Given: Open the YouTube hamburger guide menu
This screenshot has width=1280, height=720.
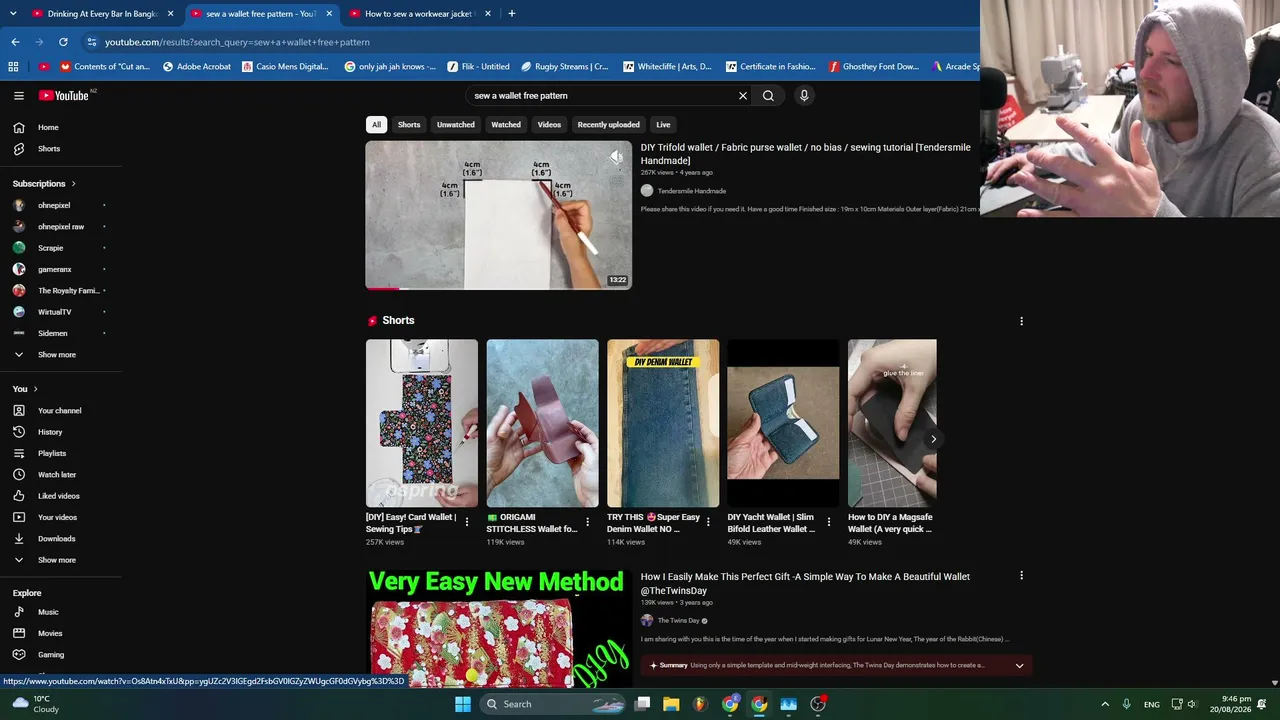Looking at the screenshot, I should [x=19, y=96].
